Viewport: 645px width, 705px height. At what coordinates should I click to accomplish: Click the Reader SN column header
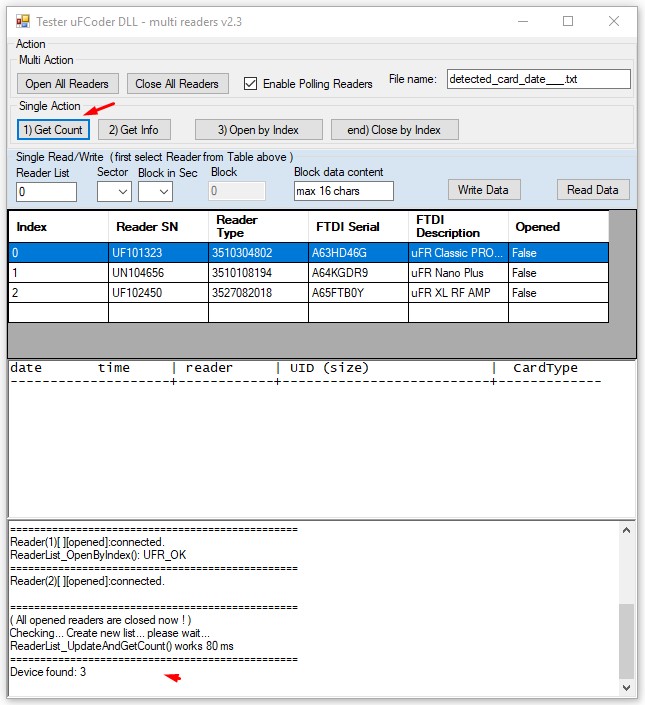tap(158, 227)
